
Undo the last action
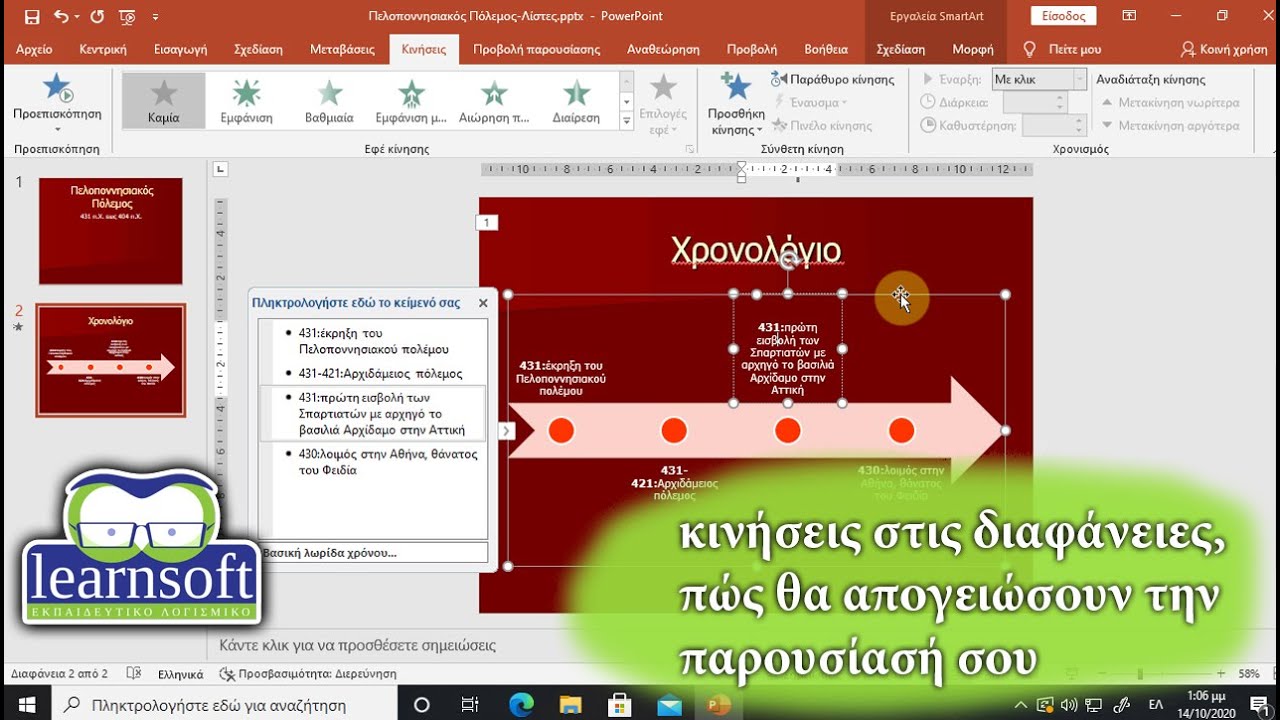pyautogui.click(x=60, y=17)
